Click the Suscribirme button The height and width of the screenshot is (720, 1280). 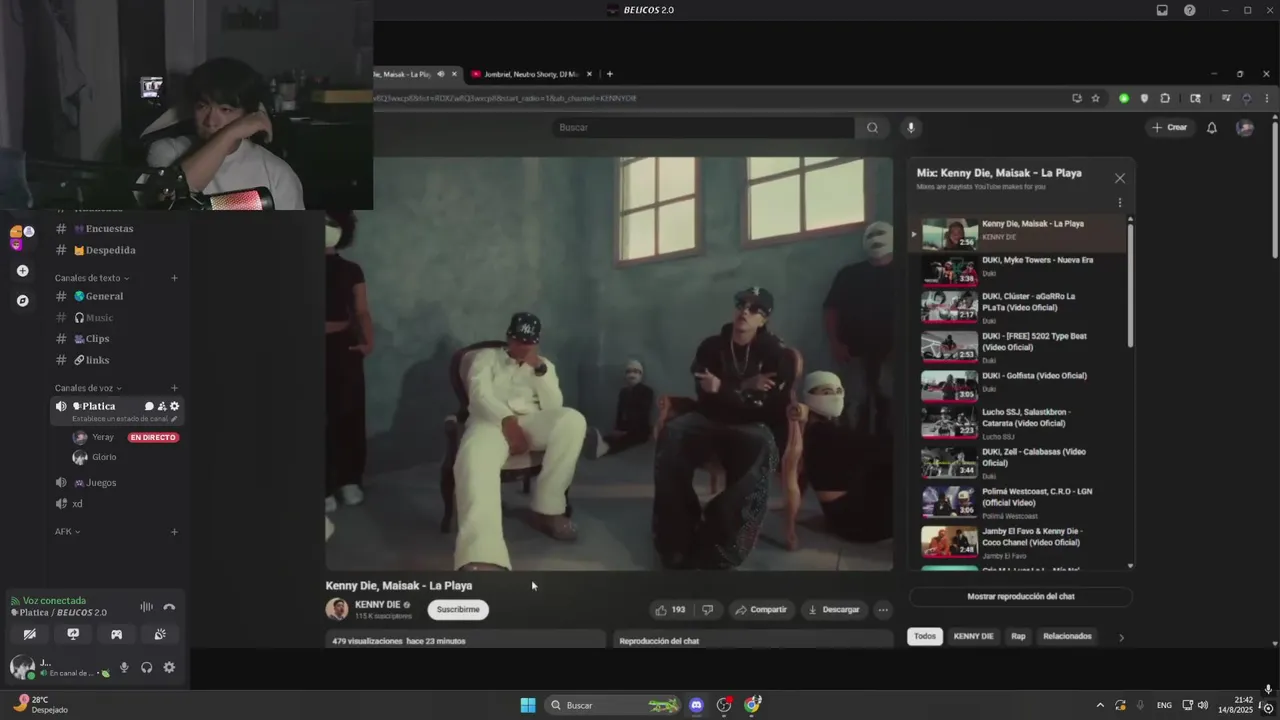458,609
